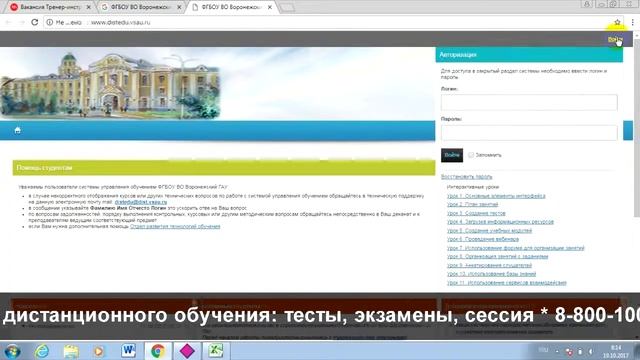640x360 pixels.
Task: Show hidden system tray icons
Action: point(557,351)
